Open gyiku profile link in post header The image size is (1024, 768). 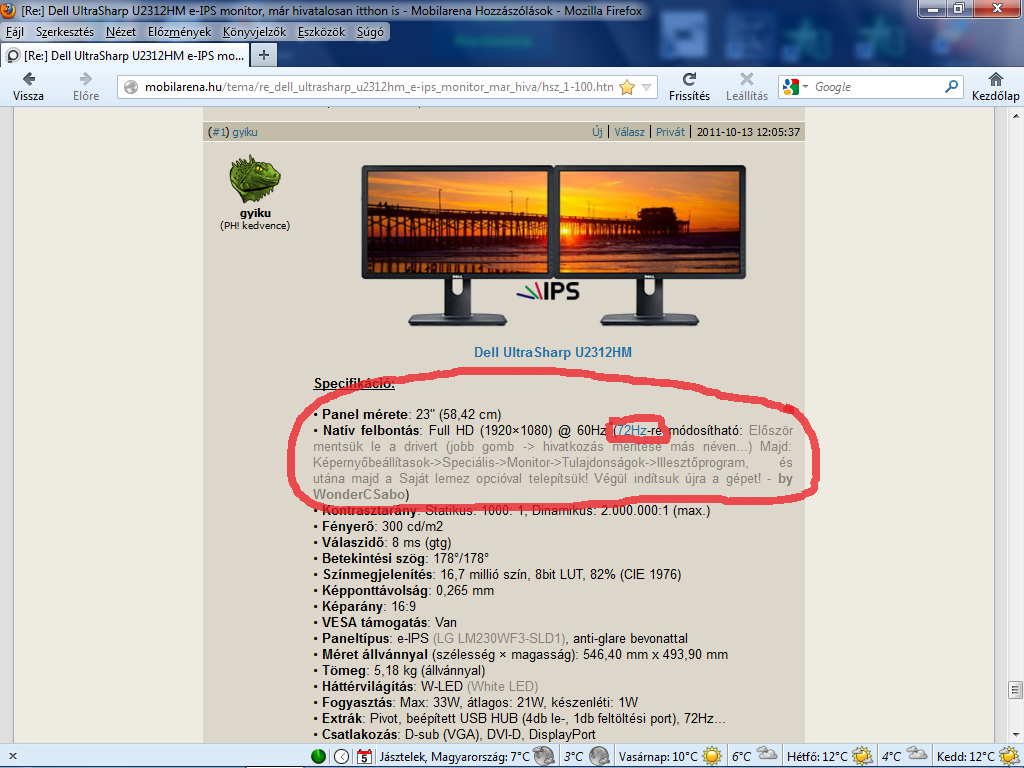[245, 132]
